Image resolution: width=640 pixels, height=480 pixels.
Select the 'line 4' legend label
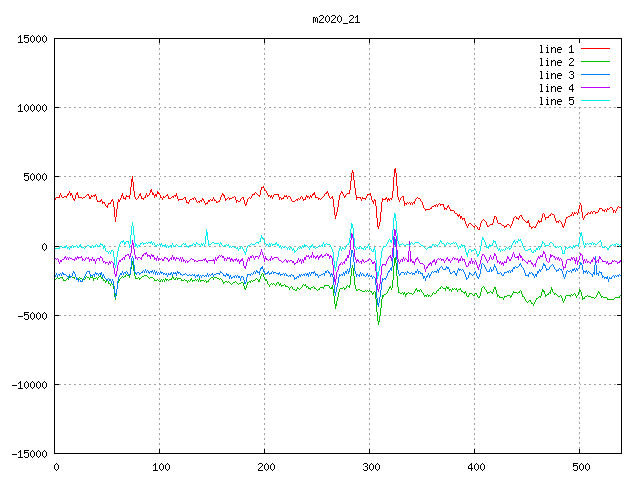pyautogui.click(x=556, y=88)
